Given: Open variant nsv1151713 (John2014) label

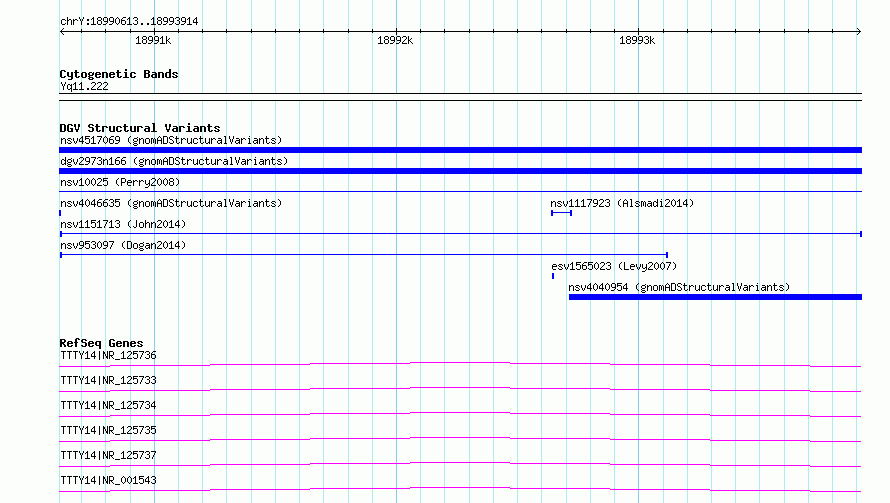Looking at the screenshot, I should click(x=123, y=224).
